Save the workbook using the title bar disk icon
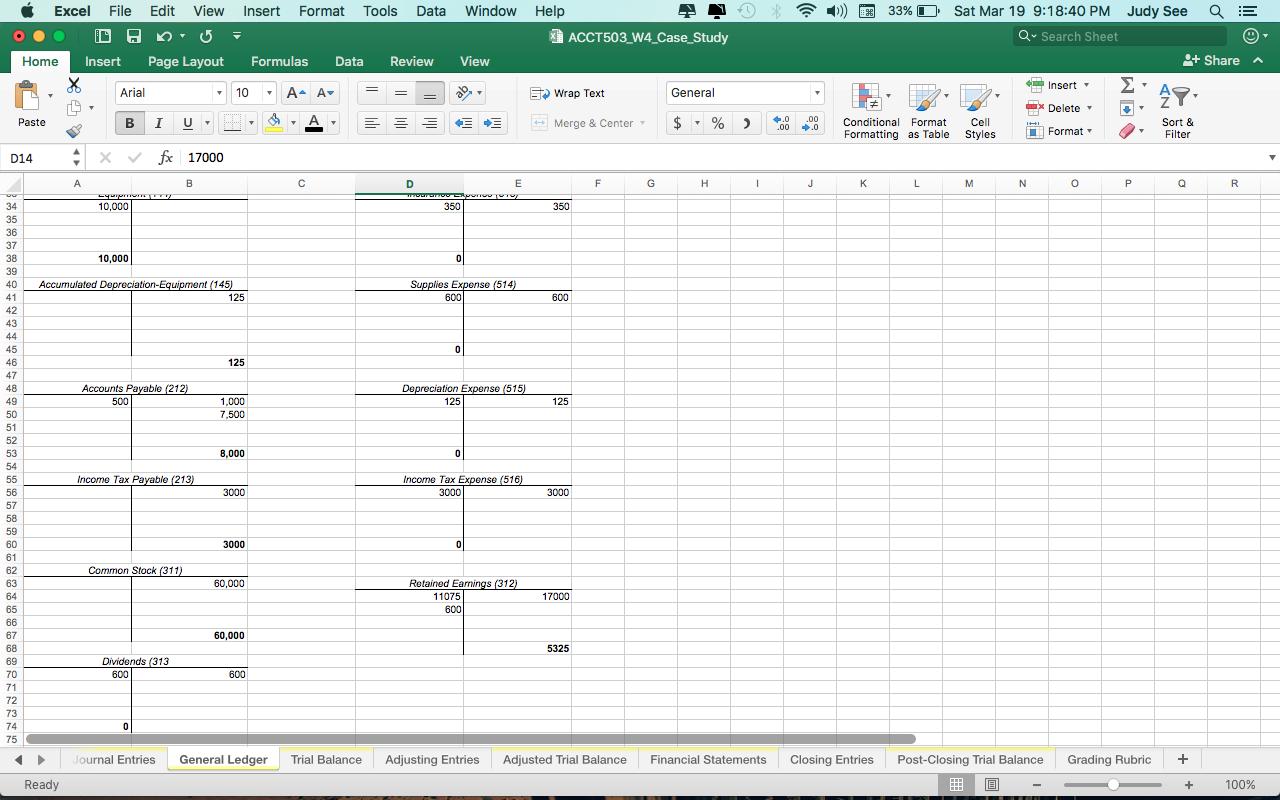Viewport: 1280px width, 800px height. [x=134, y=36]
